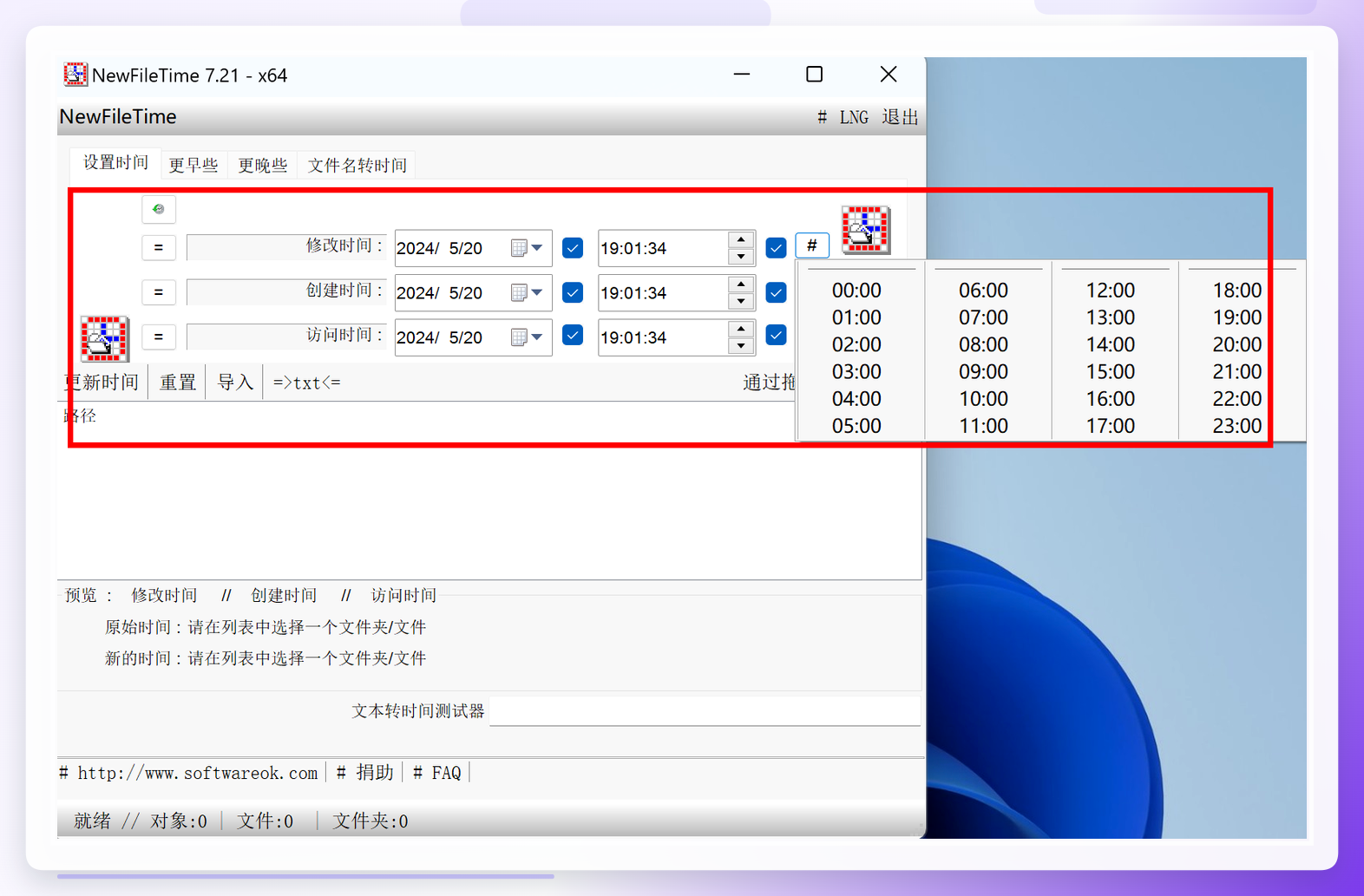This screenshot has width=1364, height=896.
Task: Decrease the 创建时间 time with down arrow
Action: click(x=741, y=302)
